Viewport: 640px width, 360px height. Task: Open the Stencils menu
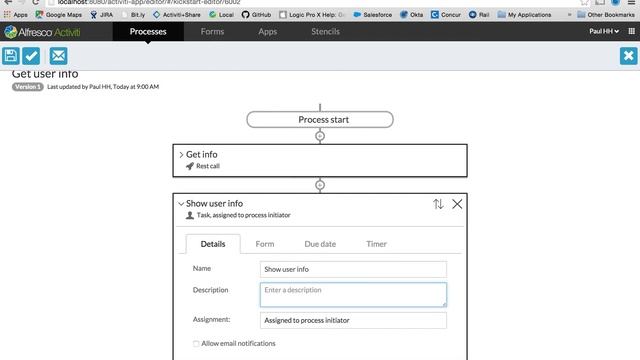[325, 31]
